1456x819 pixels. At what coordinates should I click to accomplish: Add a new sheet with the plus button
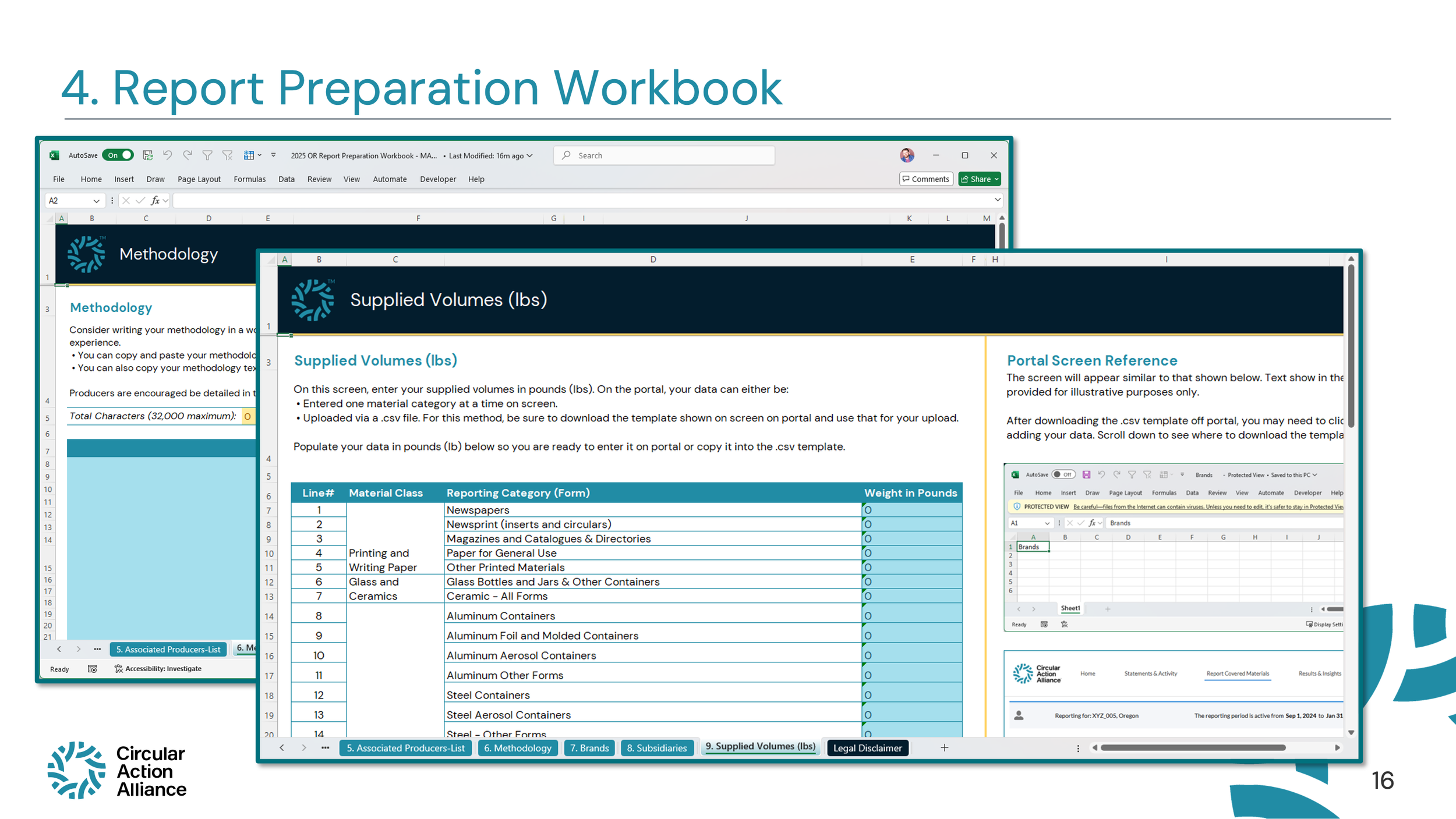[x=944, y=747]
